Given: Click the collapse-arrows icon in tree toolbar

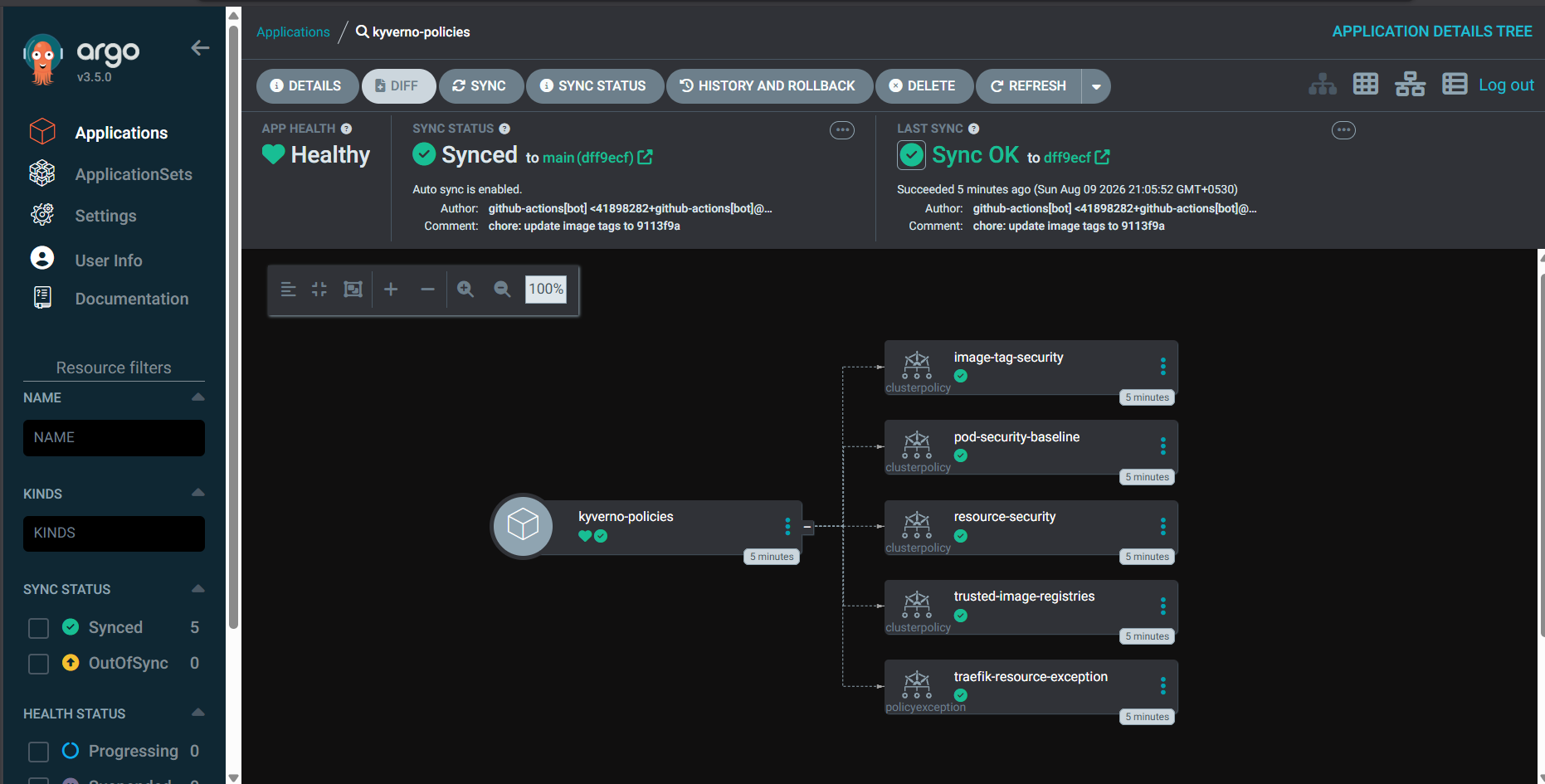Looking at the screenshot, I should click(x=319, y=290).
